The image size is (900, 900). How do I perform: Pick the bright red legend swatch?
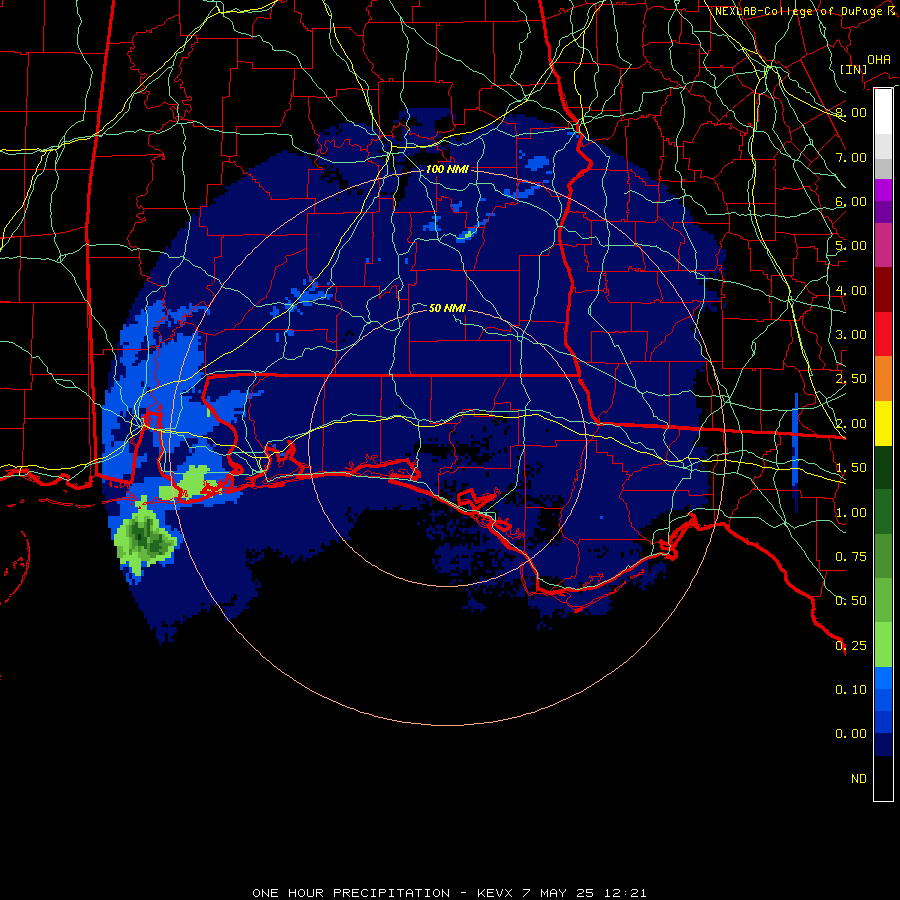click(x=883, y=334)
